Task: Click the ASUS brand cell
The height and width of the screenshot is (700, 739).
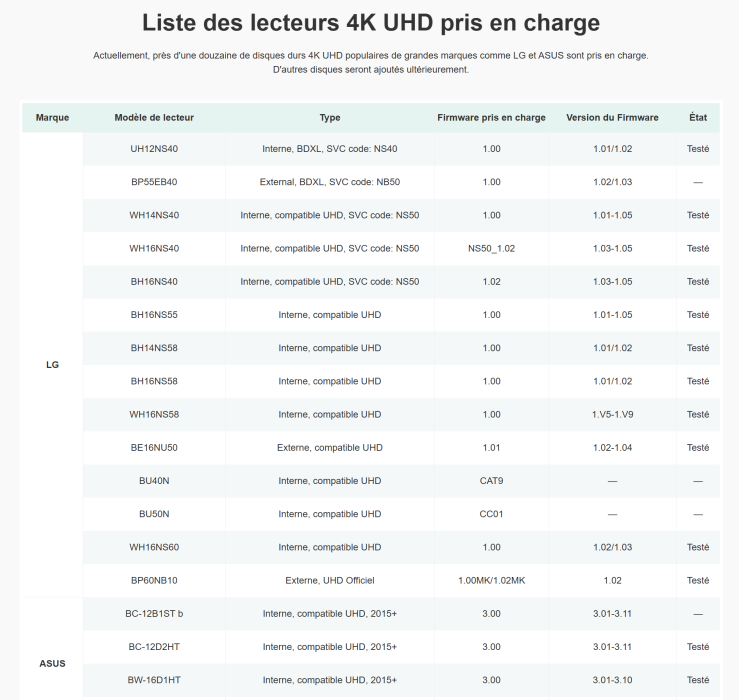Action: [52, 663]
